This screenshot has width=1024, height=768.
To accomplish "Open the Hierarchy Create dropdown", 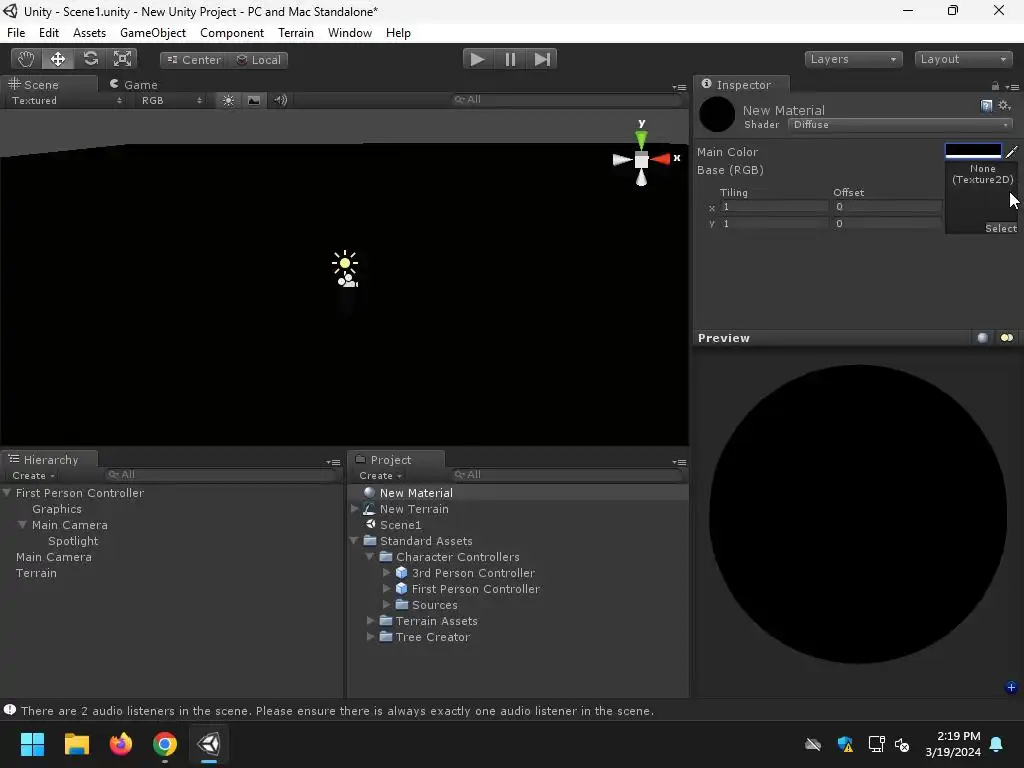I will (33, 475).
